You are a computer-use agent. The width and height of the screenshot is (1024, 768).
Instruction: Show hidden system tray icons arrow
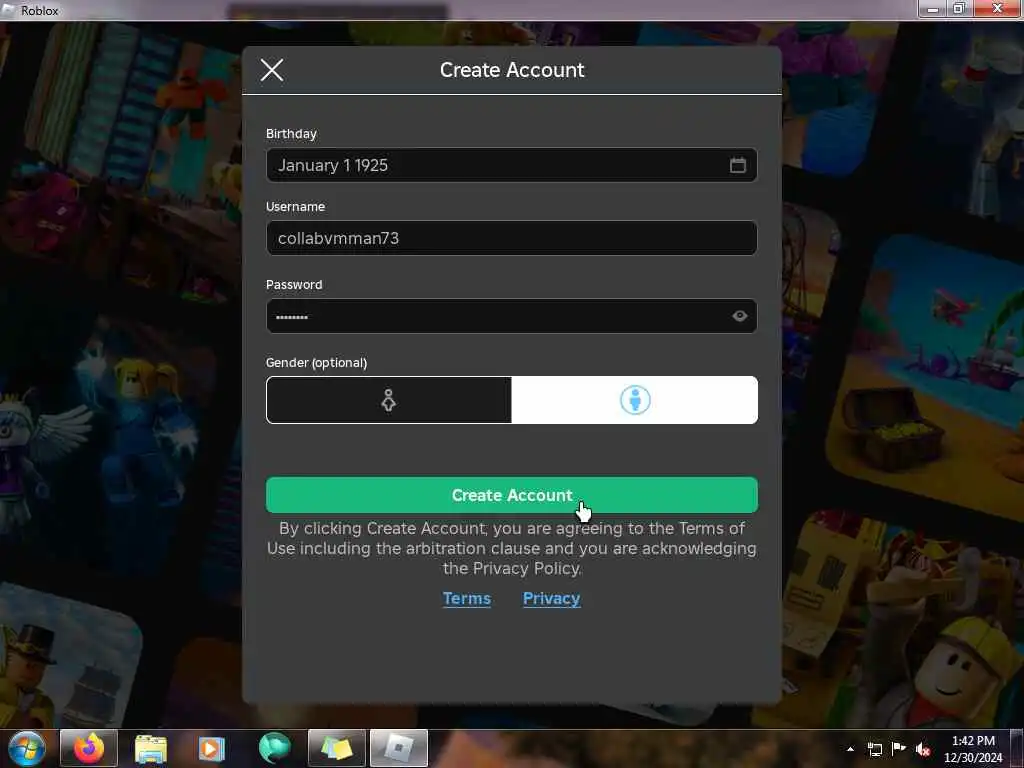point(850,749)
